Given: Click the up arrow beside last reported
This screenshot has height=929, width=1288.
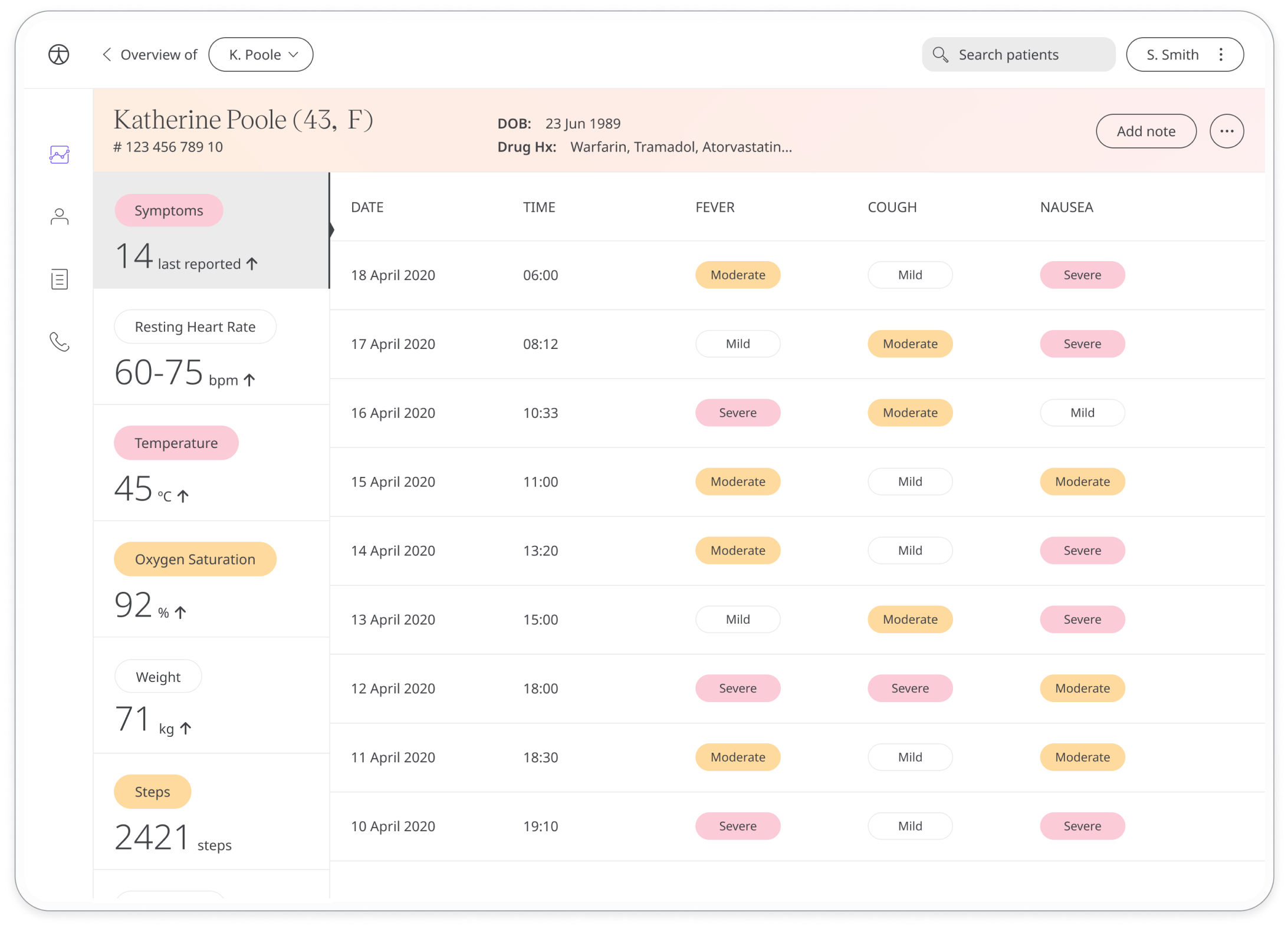Looking at the screenshot, I should 252,263.
